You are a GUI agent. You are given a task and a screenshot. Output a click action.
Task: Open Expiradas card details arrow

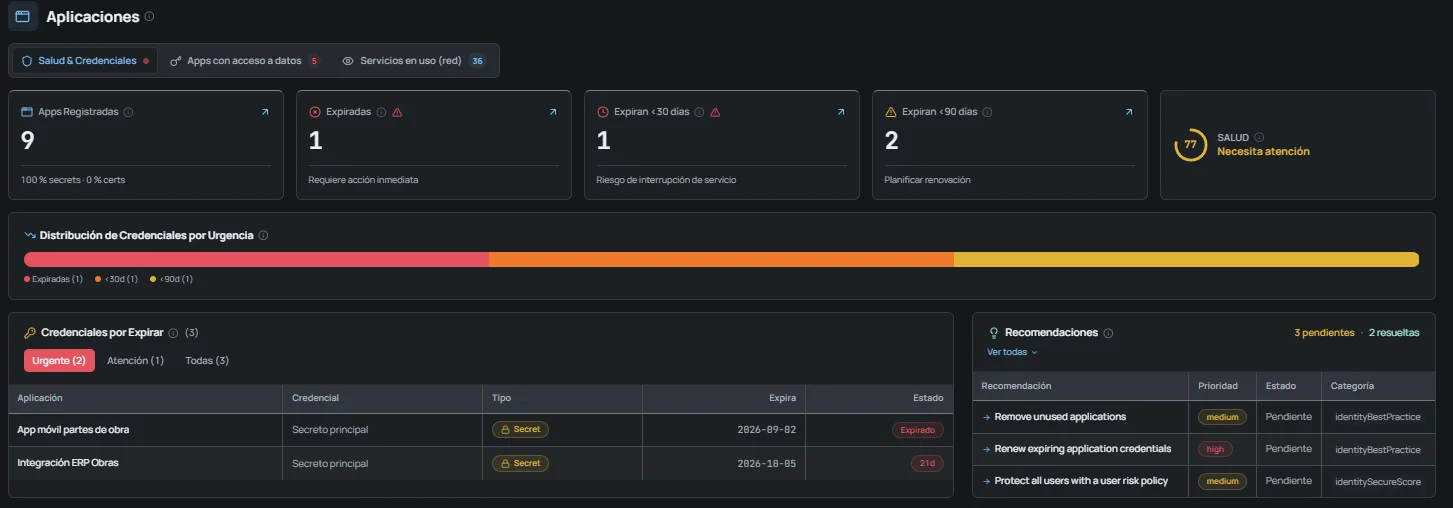[x=553, y=112]
